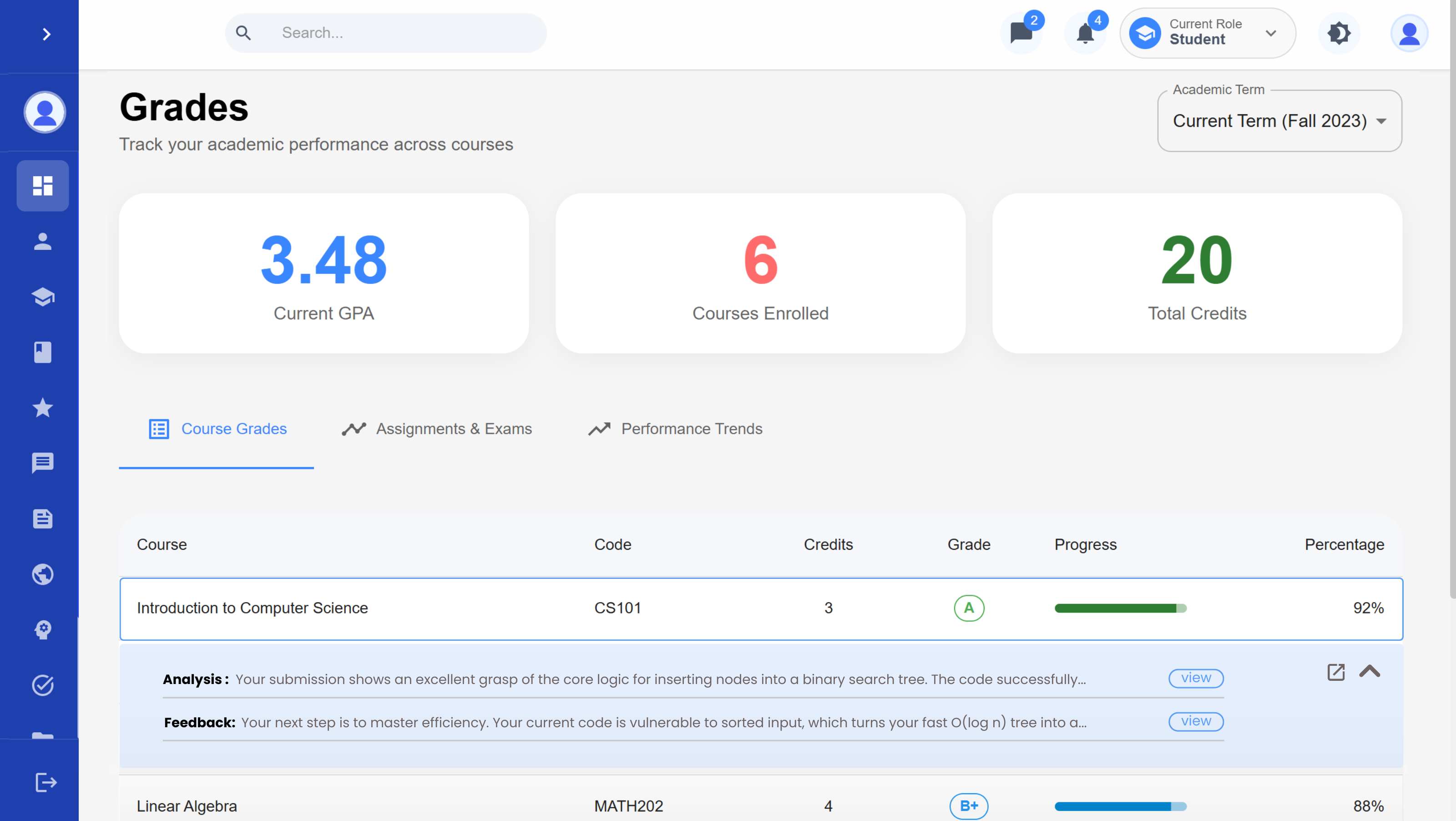Open notifications via the bell icon
The height and width of the screenshot is (821, 1456).
tap(1085, 33)
